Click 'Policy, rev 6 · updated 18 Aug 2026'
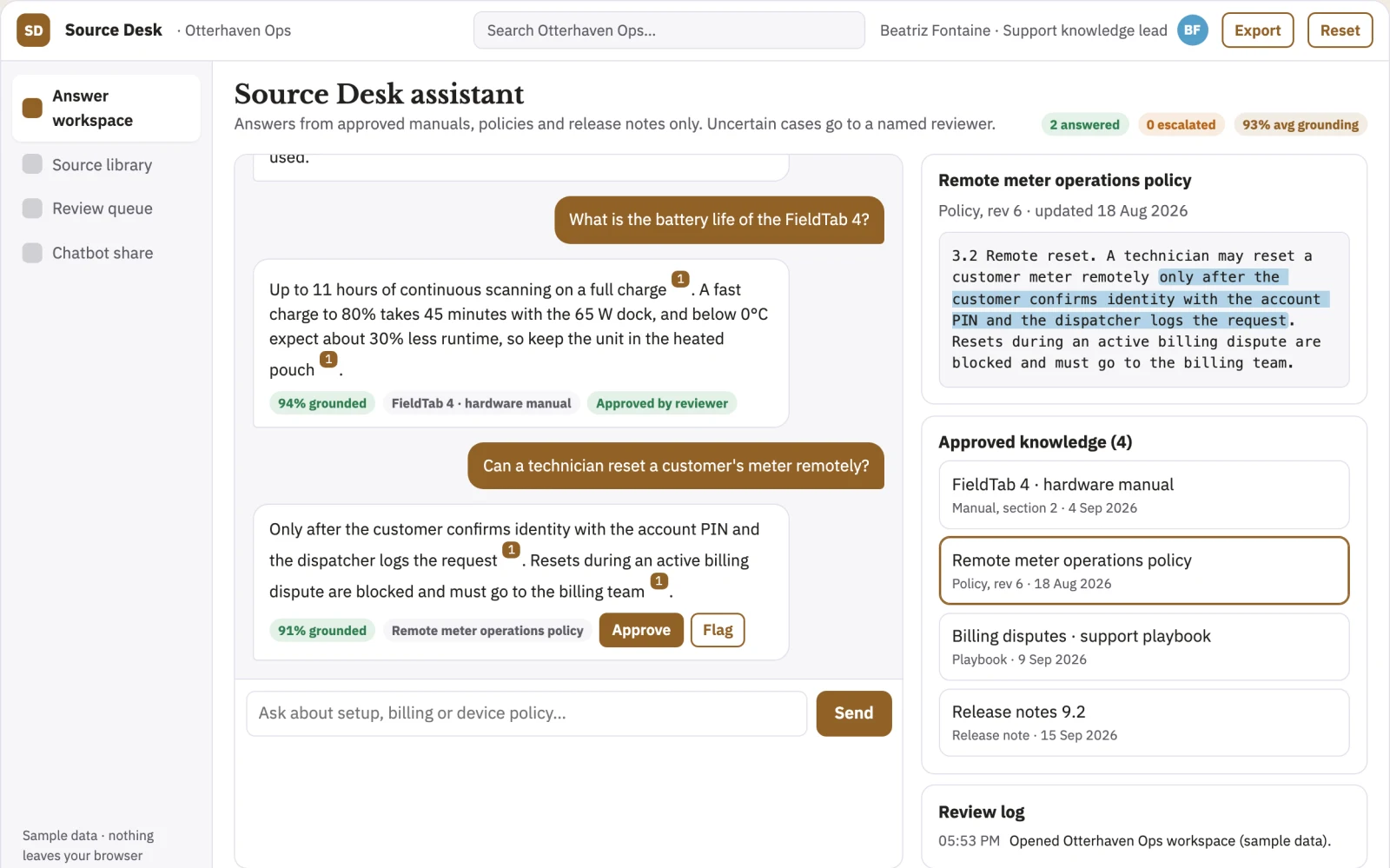Viewport: 1390px width, 868px height. pos(1062,211)
